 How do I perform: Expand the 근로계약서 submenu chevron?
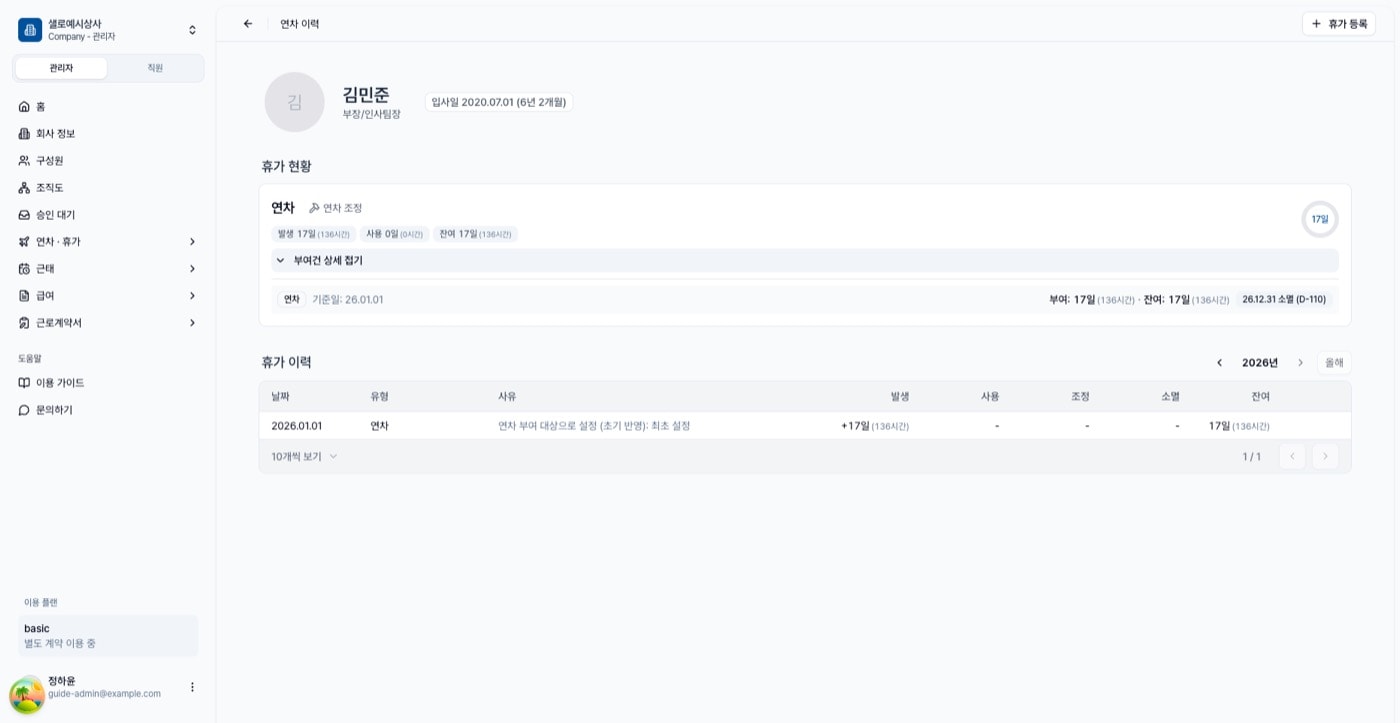[192, 322]
